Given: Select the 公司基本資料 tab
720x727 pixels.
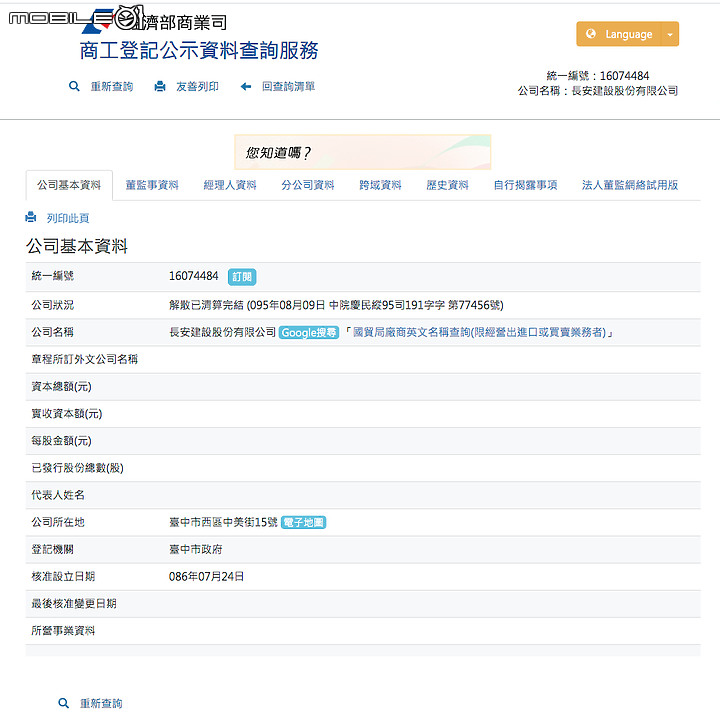Looking at the screenshot, I should 69,185.
